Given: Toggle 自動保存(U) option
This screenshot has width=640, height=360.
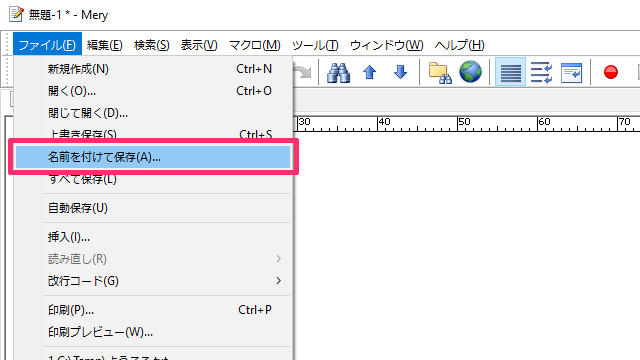Looking at the screenshot, I should click(x=153, y=208).
